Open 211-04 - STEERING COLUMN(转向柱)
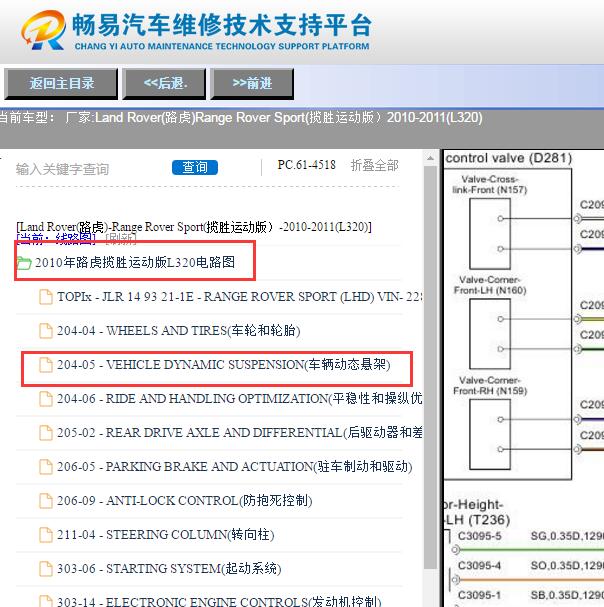This screenshot has height=607, width=604. point(165,535)
